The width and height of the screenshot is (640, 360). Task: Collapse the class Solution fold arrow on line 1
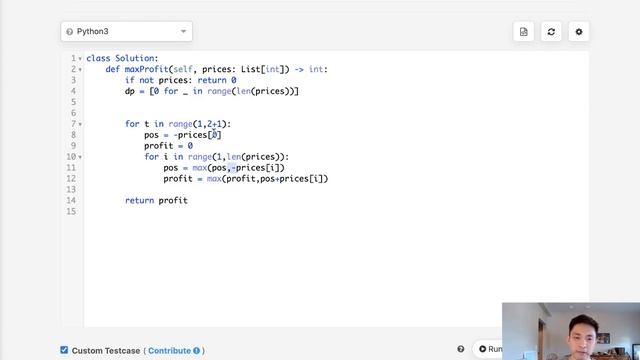pyautogui.click(x=80, y=59)
